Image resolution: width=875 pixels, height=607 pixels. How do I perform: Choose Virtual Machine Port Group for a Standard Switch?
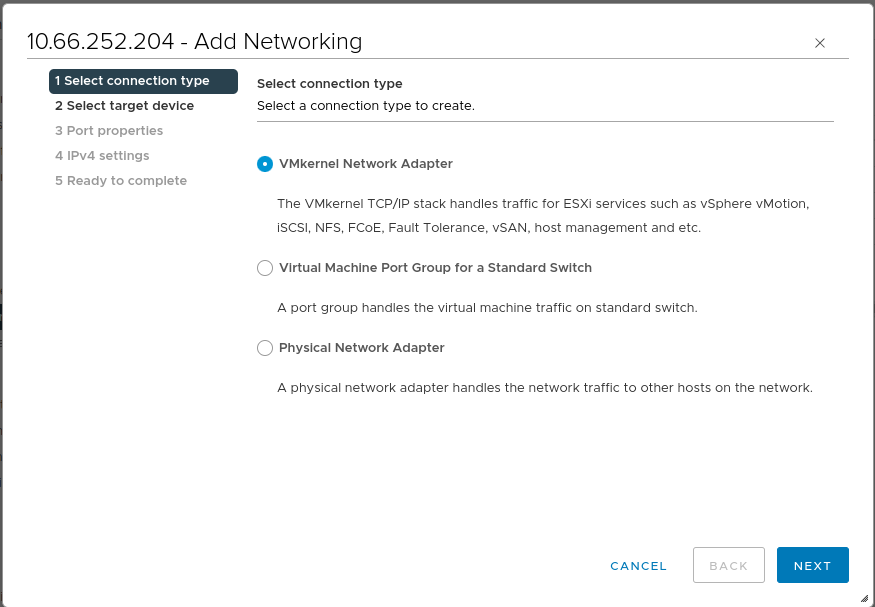point(265,268)
